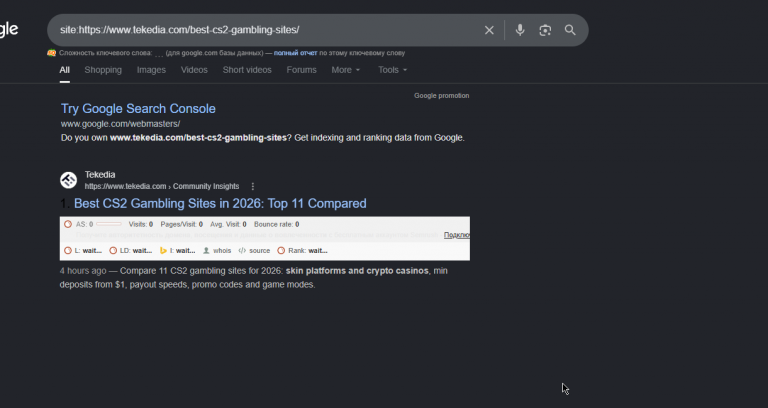This screenshot has width=768, height=408.
Task: Open the three-dot menu beside Community Insights
Action: click(253, 187)
